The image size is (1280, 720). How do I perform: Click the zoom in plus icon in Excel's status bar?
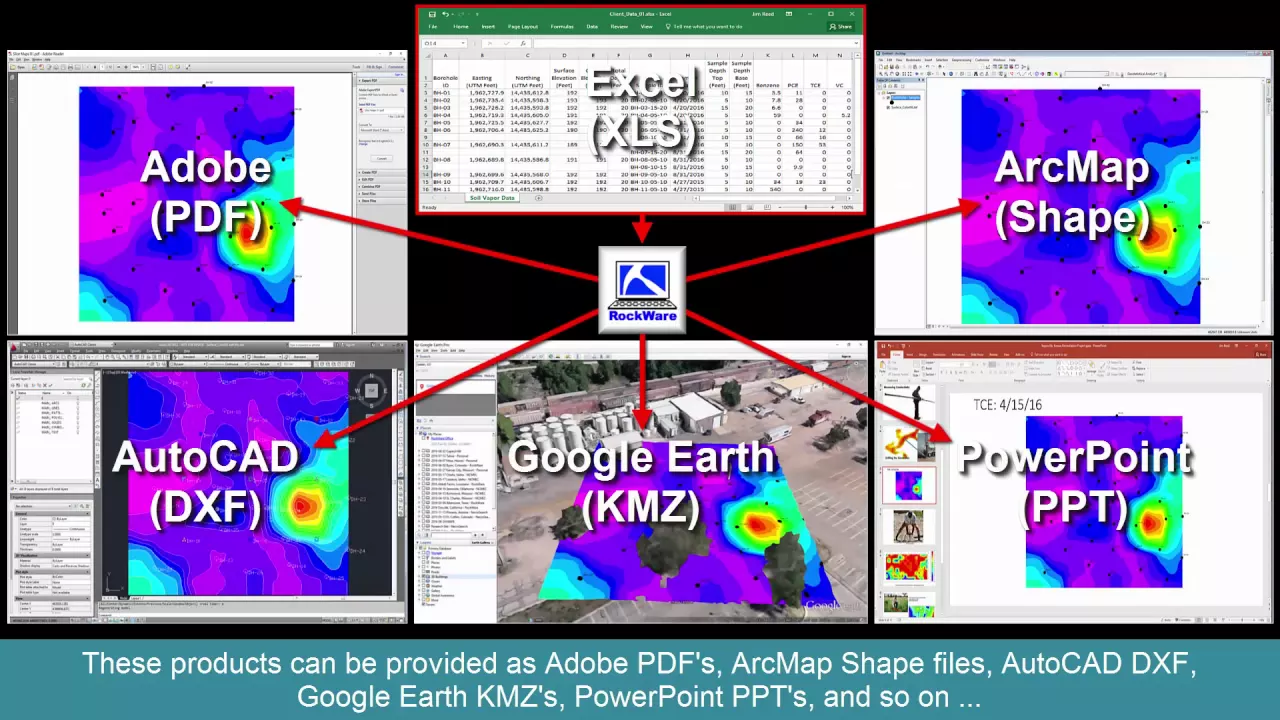click(833, 207)
